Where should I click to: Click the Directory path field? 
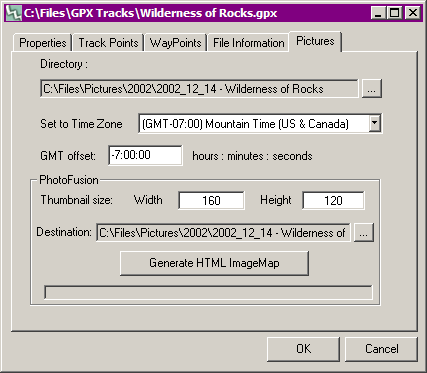tap(199, 89)
